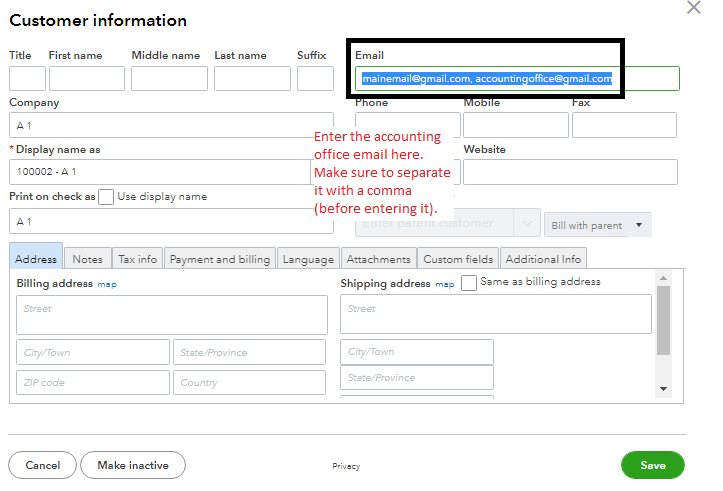The image size is (723, 491).
Task: Click the billing Country field
Action: [249, 383]
